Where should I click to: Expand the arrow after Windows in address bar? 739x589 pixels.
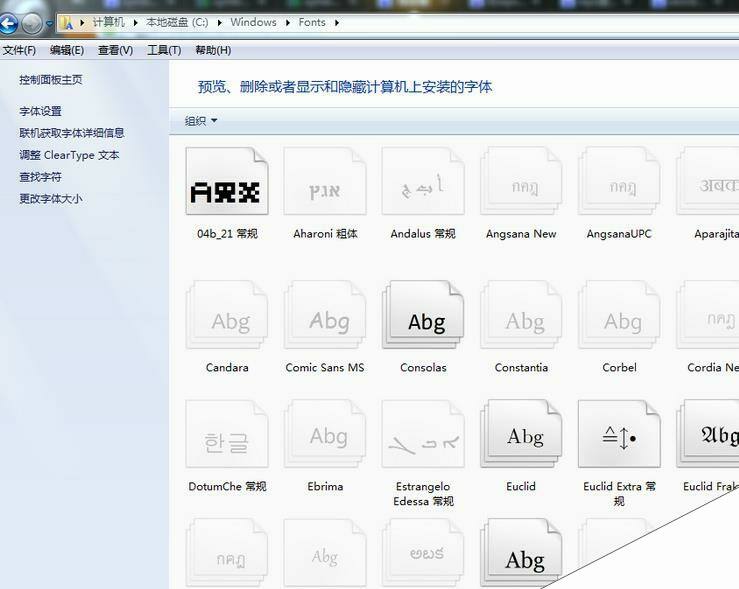tap(286, 23)
